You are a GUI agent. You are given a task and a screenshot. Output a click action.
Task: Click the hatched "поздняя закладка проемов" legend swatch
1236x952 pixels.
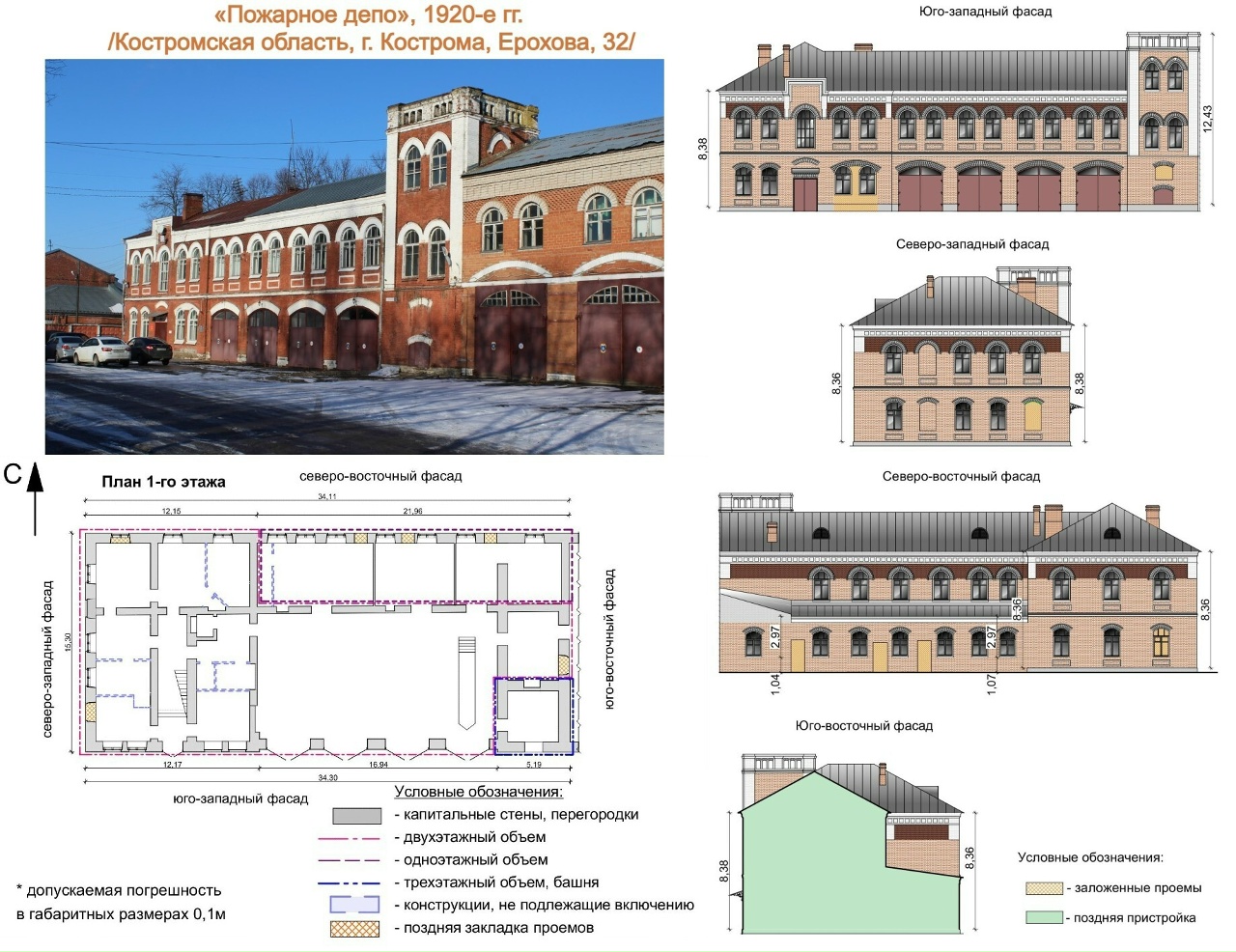click(354, 929)
